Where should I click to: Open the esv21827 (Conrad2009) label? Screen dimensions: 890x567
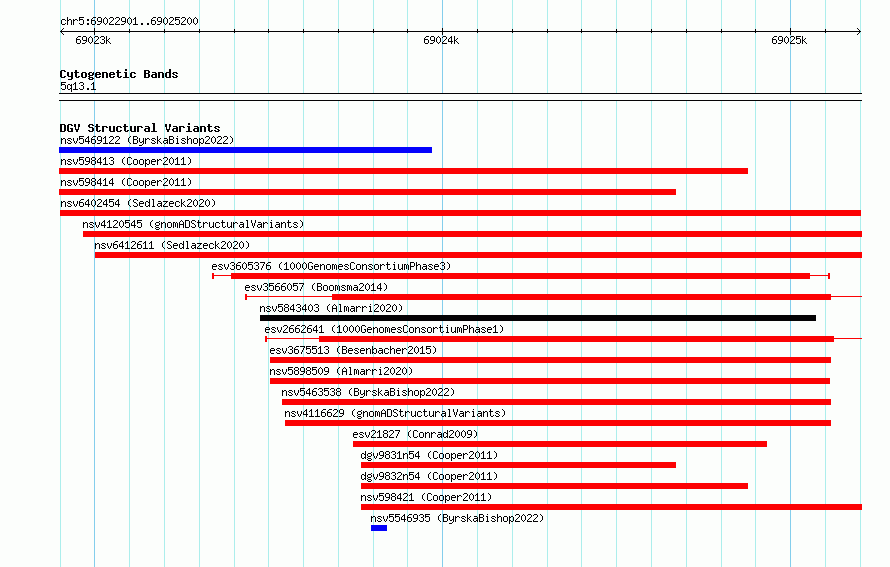coord(415,434)
